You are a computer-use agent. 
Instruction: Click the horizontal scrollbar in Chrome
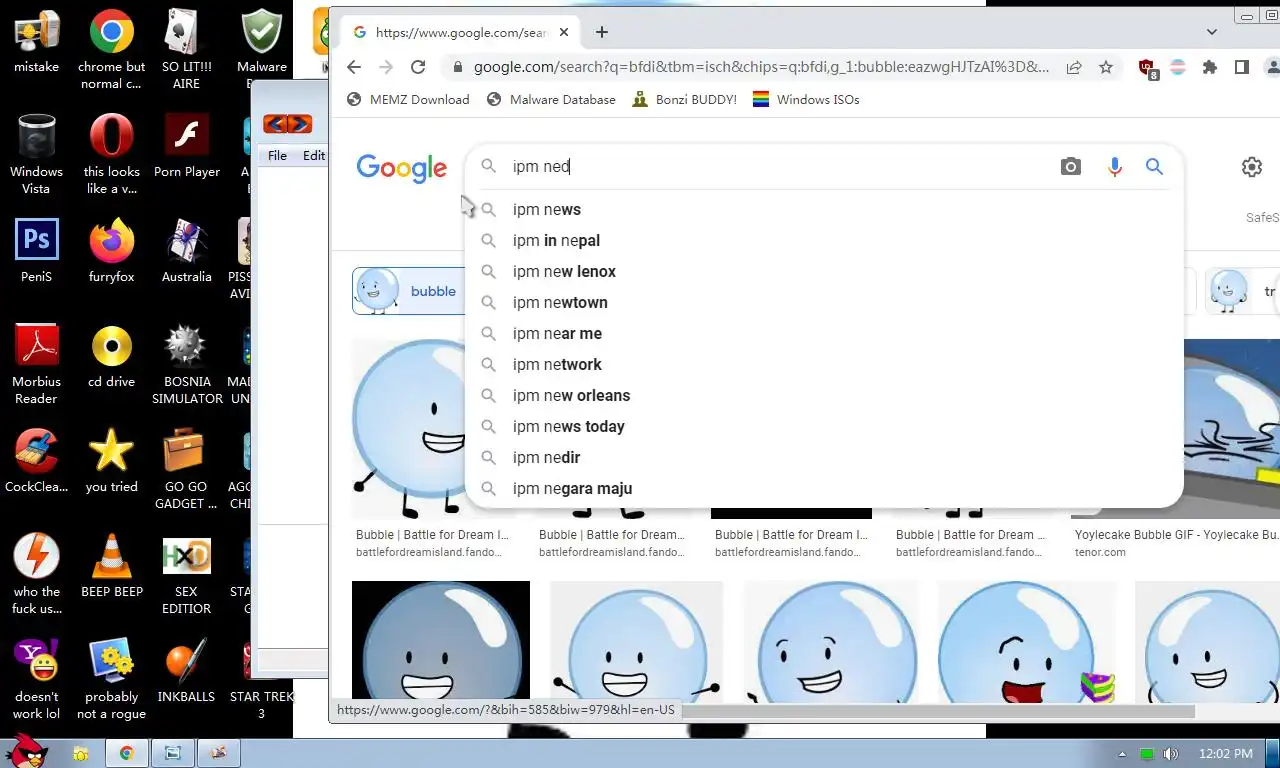tap(937, 712)
